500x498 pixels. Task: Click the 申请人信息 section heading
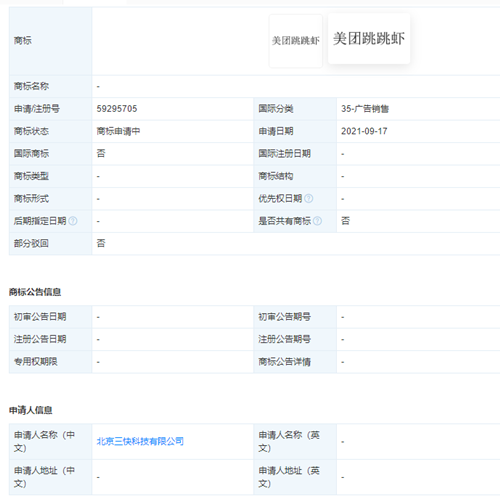(30, 410)
